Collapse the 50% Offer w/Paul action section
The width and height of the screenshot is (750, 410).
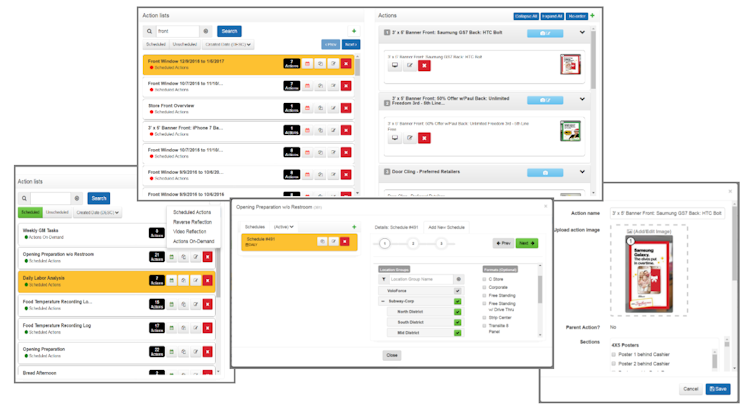(x=582, y=99)
